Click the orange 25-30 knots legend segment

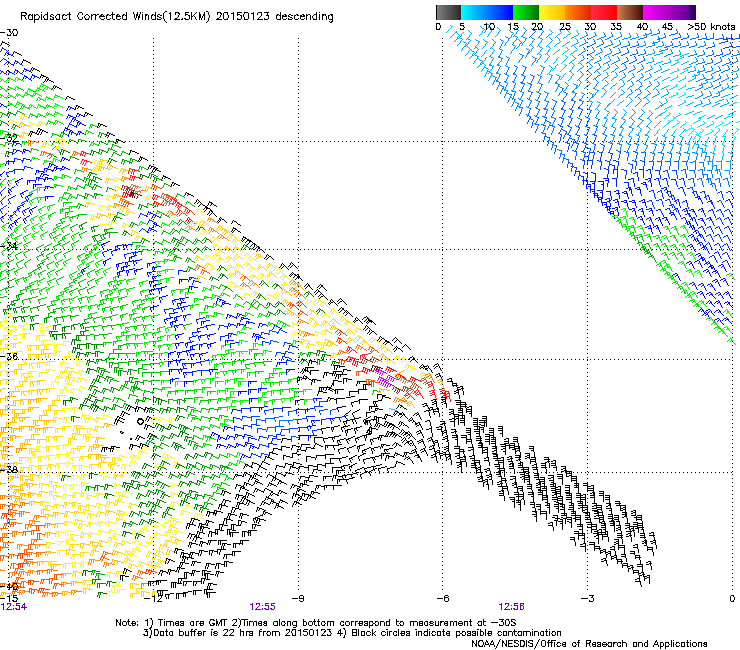coord(578,12)
